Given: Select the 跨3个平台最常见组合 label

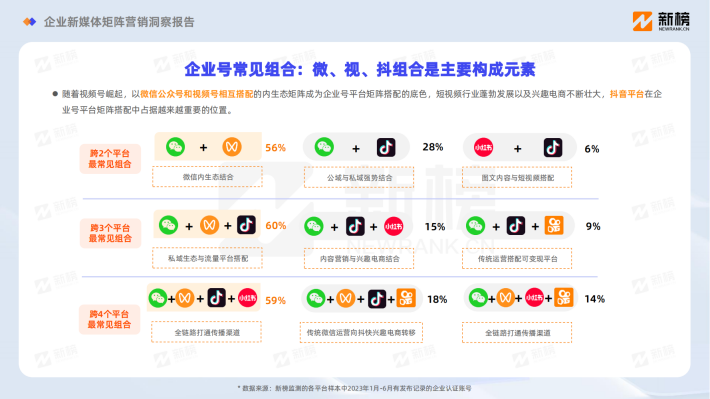Looking at the screenshot, I should pos(110,233).
